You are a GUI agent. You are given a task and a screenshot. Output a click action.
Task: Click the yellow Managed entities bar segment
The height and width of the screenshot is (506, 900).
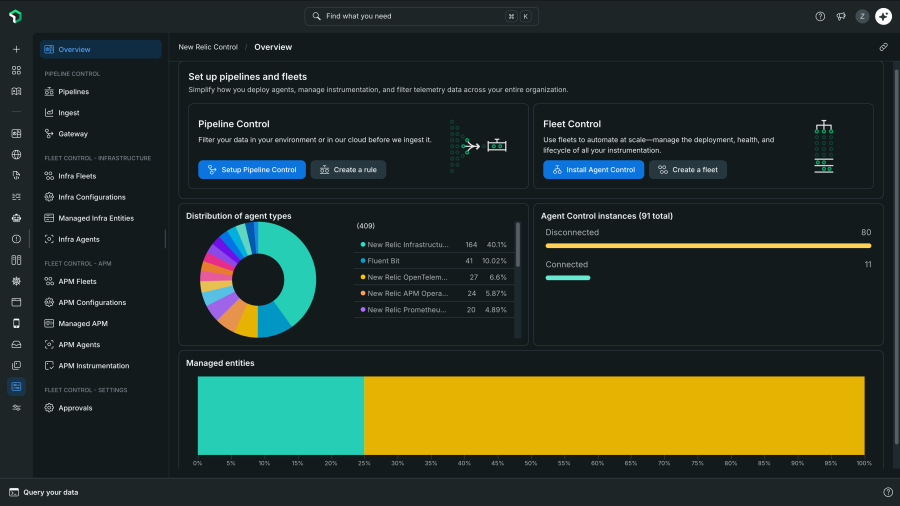point(614,415)
